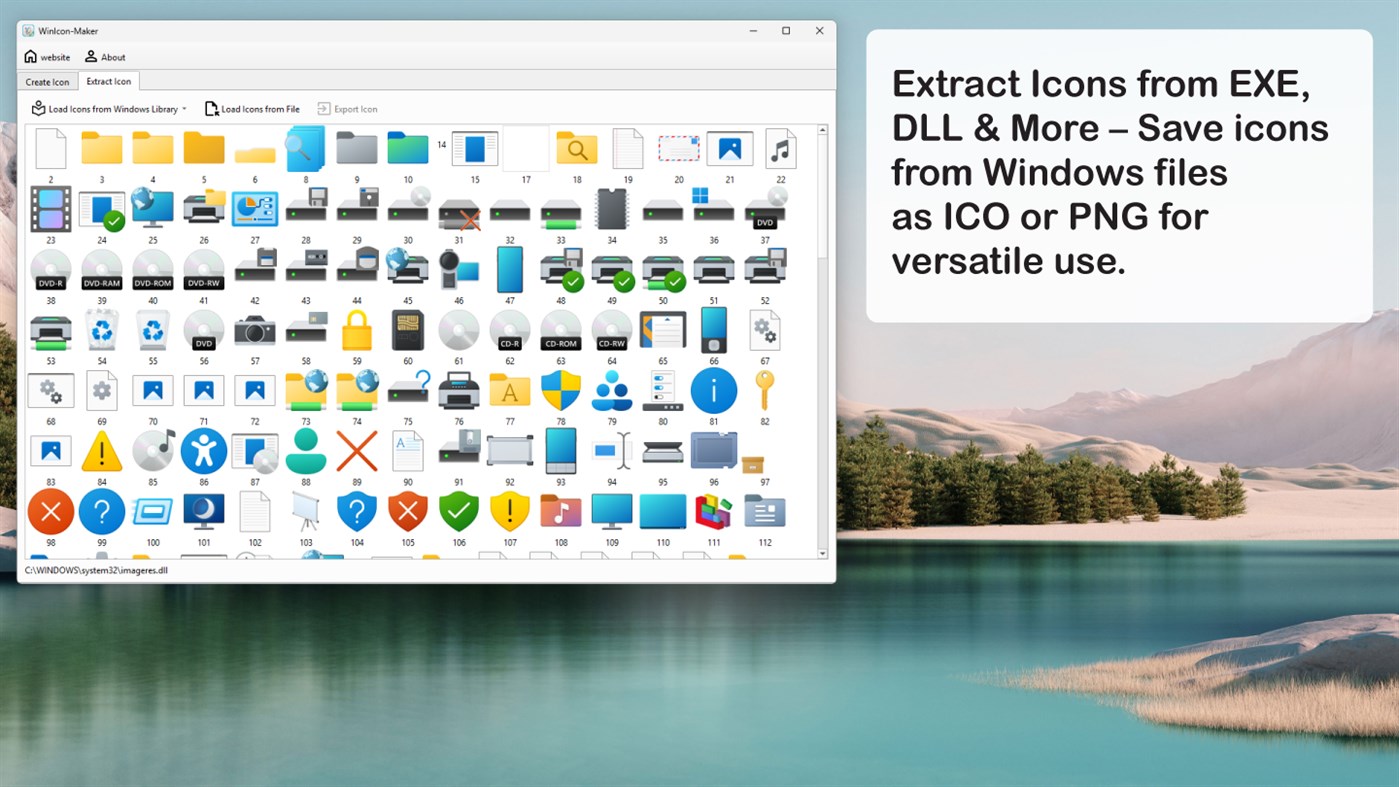Screen dimensions: 1399x787
Task: Choose the crescent moon icon 104
Action: (x=203, y=511)
